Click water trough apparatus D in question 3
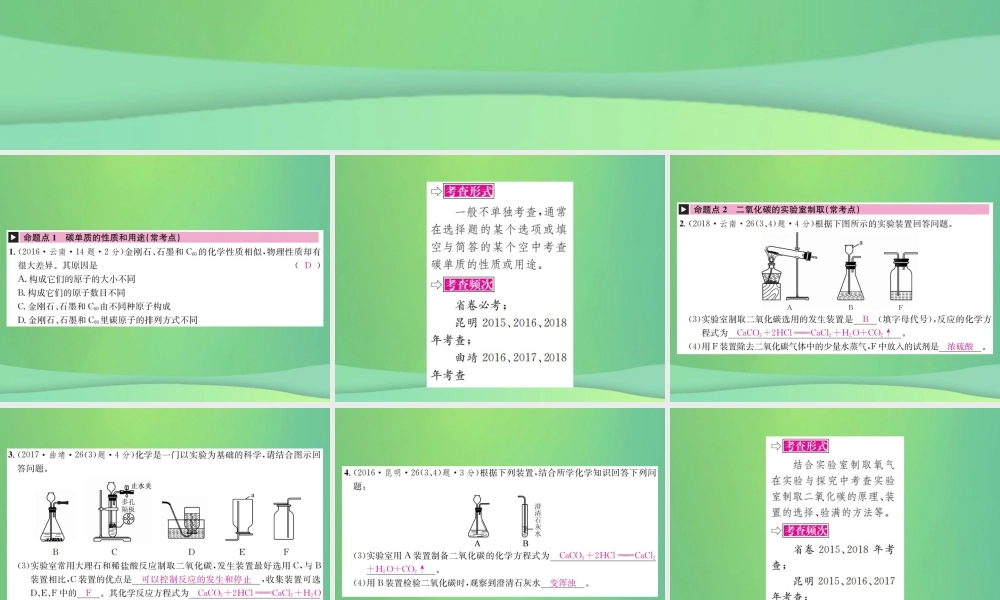 [185, 521]
